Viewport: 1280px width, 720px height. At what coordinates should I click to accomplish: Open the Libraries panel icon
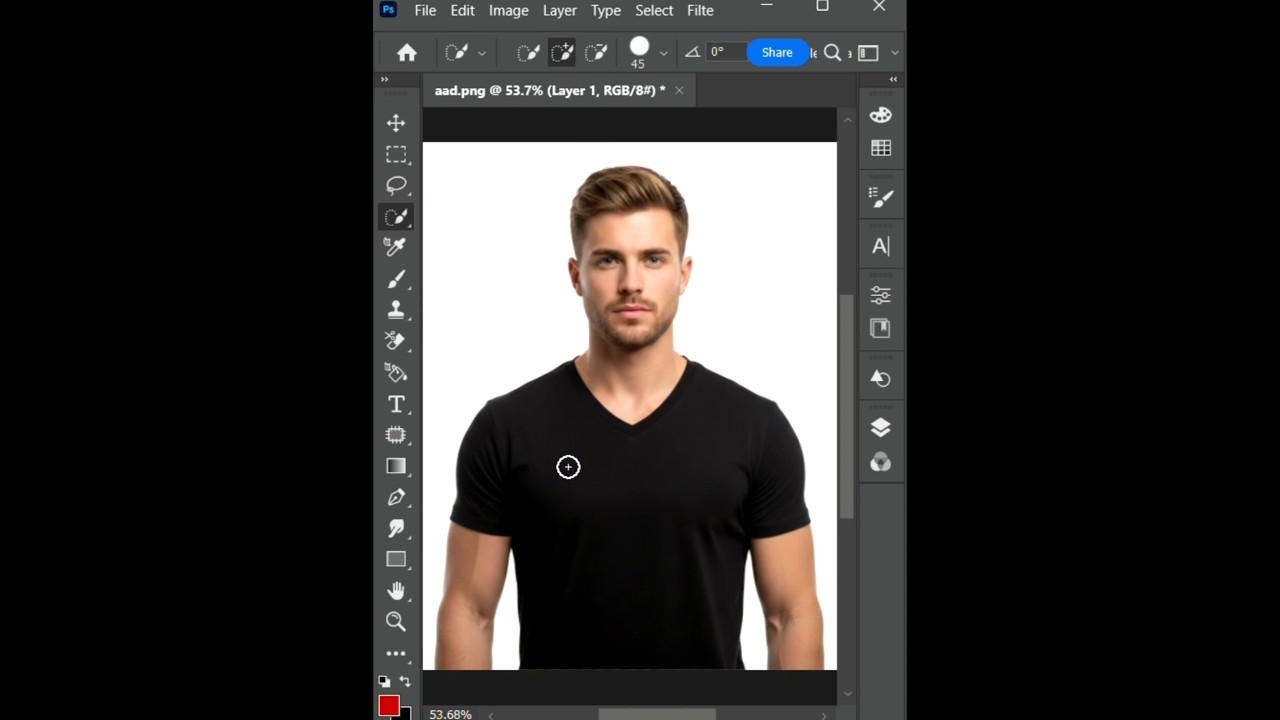click(x=881, y=328)
